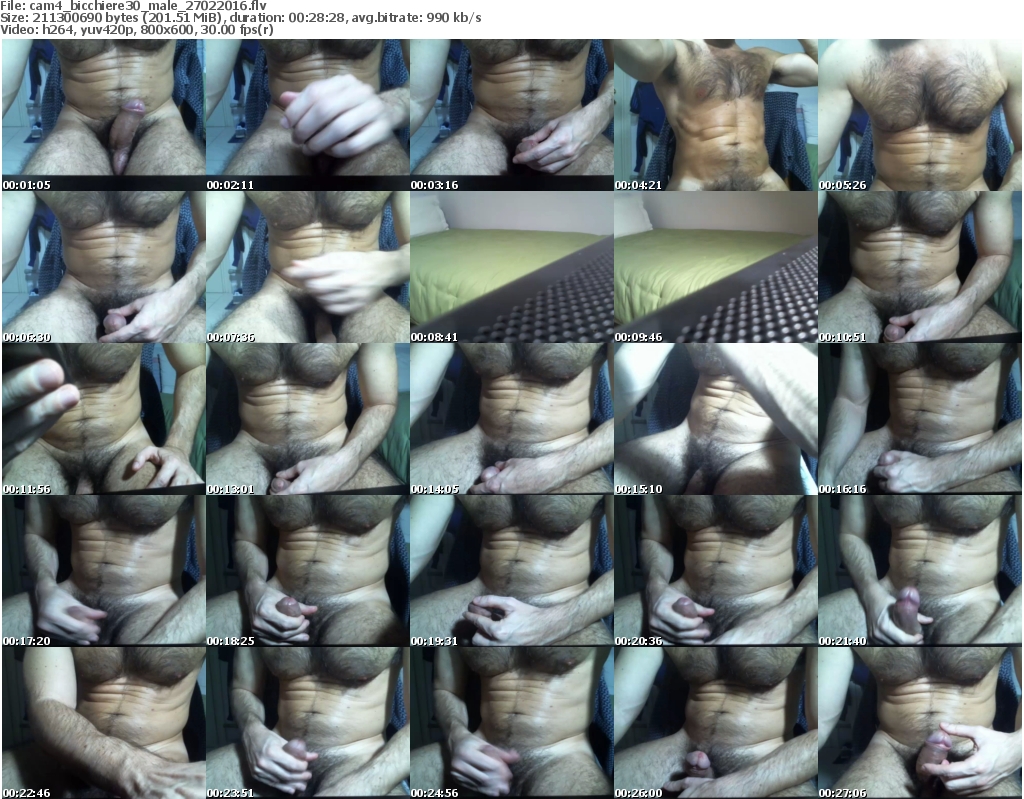Jump to the frame stamped 00:21:40
Image resolution: width=1024 pixels, height=799 pixels.
click(x=920, y=571)
